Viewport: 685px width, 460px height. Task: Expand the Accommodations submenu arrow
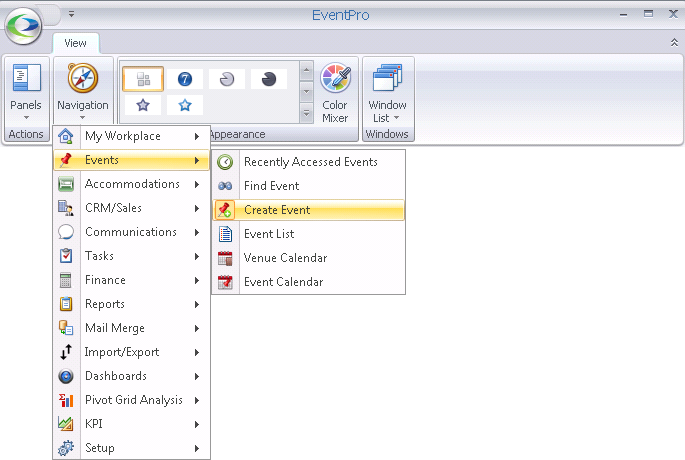point(197,184)
